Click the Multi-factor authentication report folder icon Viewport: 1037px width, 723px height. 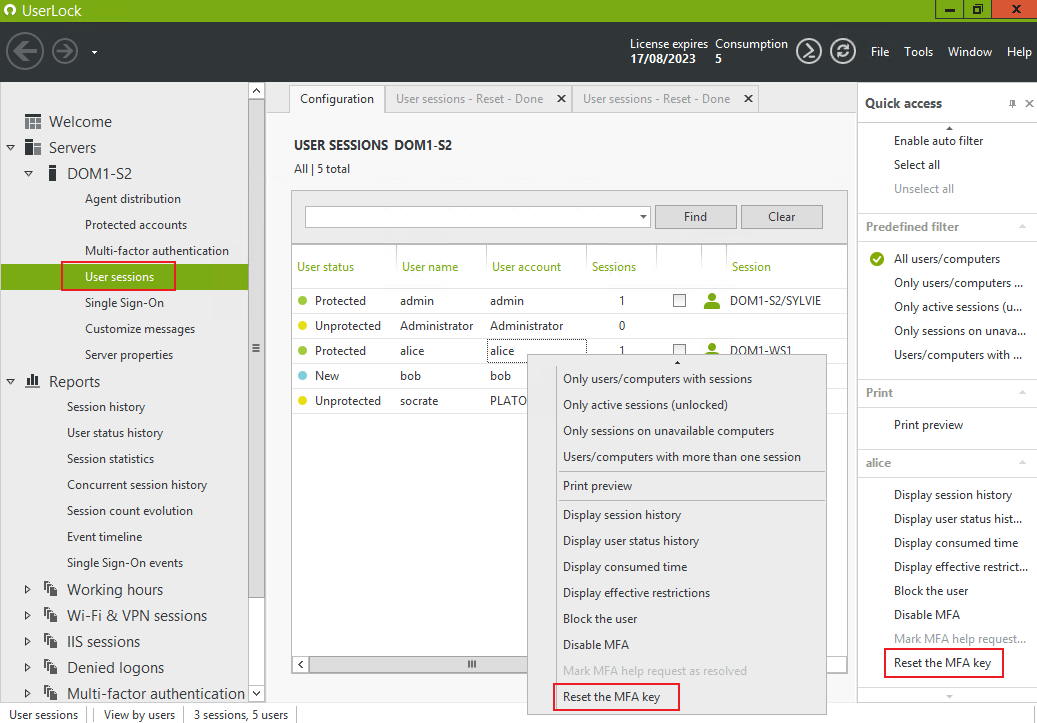51,693
